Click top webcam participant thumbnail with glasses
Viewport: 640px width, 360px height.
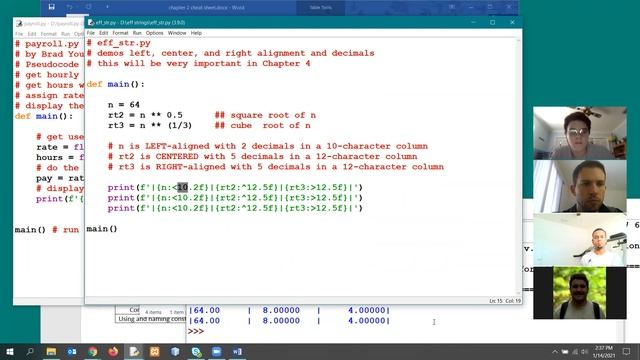coord(580,133)
